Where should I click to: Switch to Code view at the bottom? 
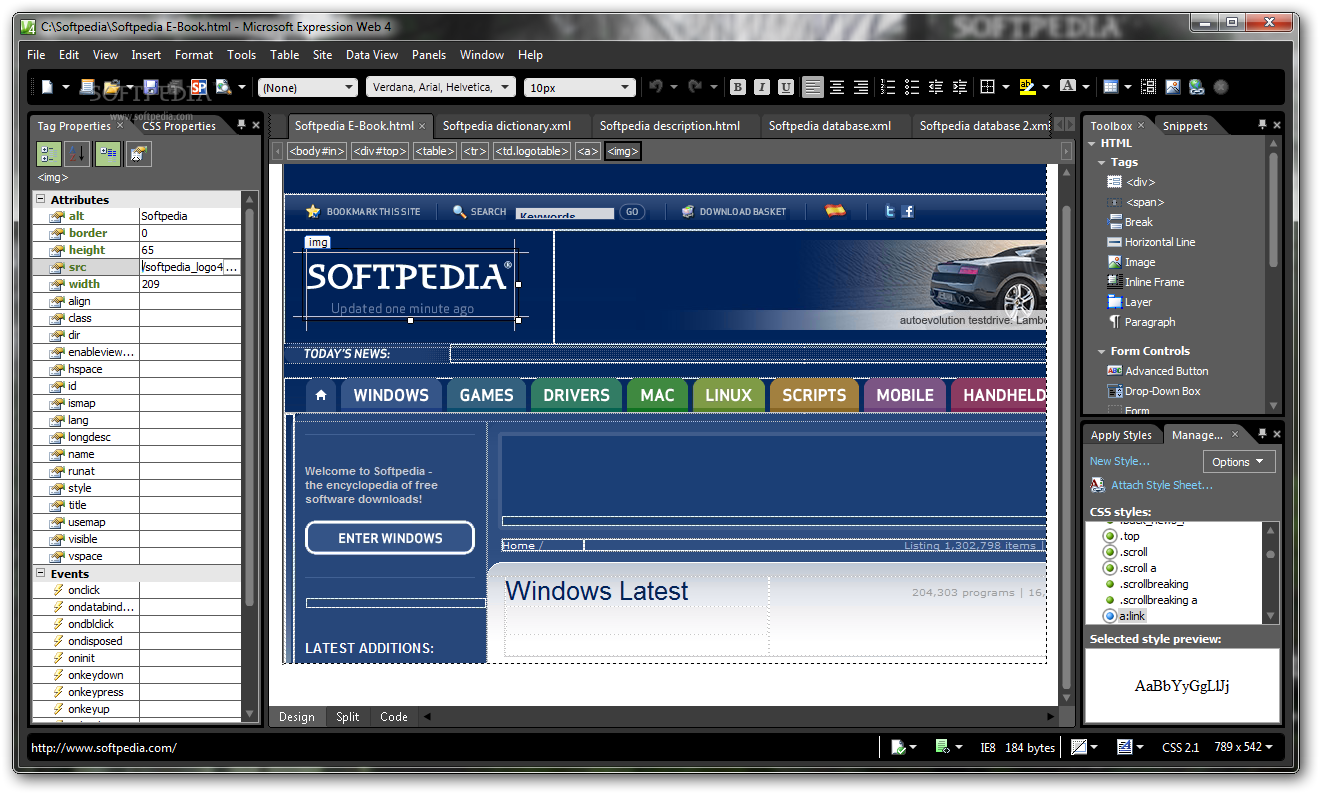[x=393, y=716]
